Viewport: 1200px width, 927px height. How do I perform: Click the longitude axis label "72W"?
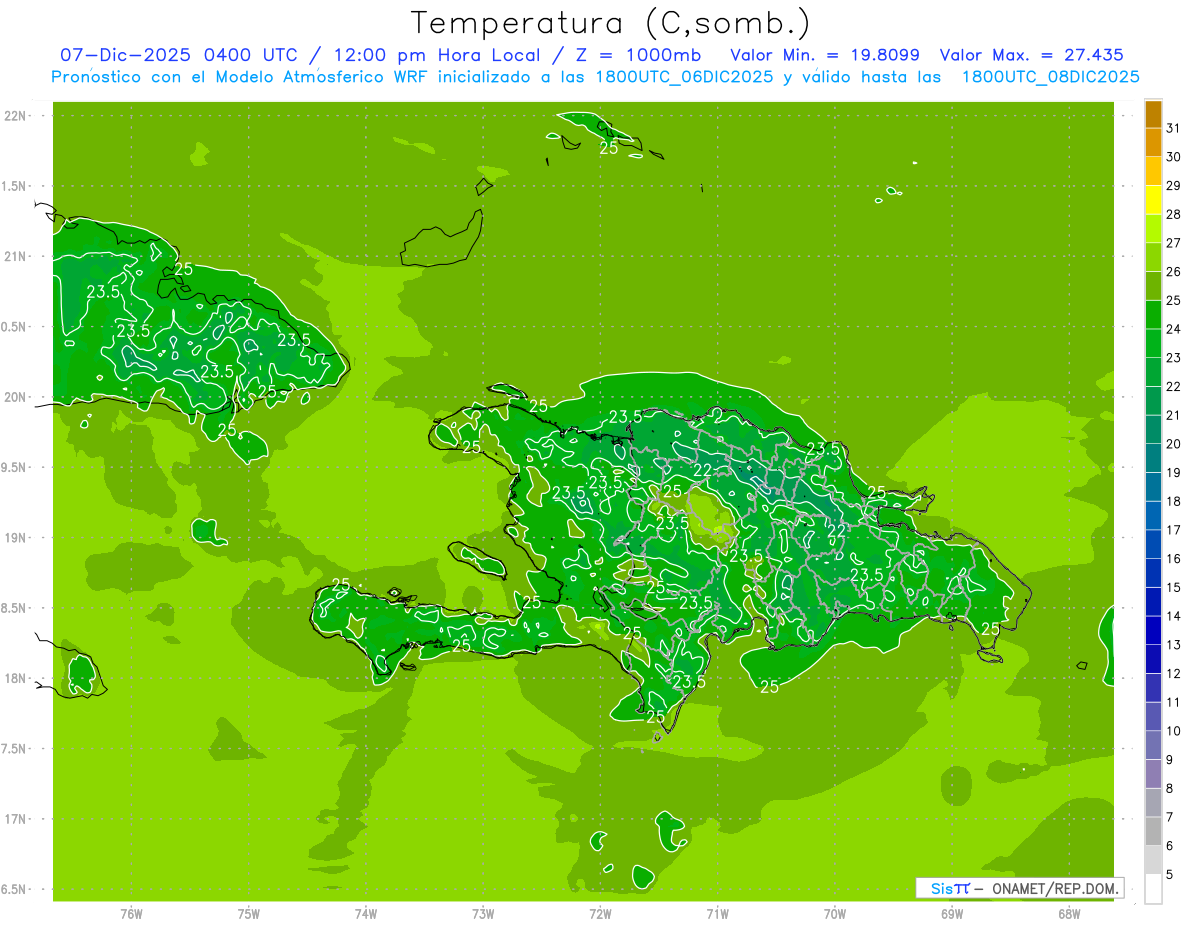pyautogui.click(x=600, y=915)
